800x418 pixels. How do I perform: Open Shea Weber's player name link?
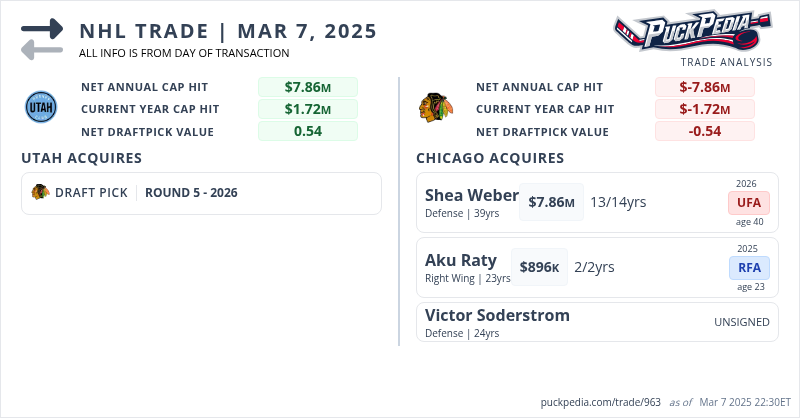pos(471,195)
